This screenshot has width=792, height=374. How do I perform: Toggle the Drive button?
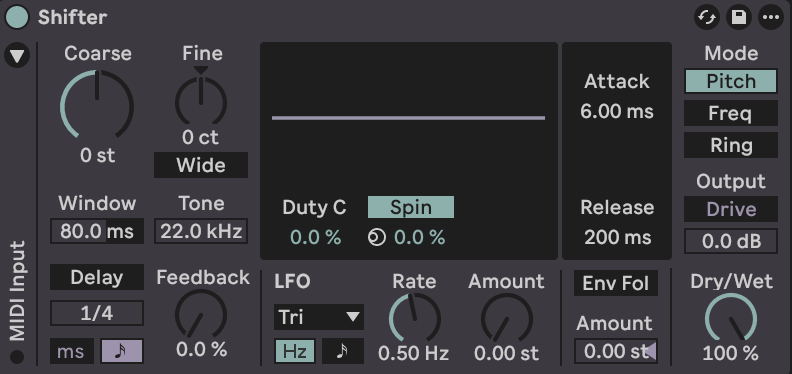pos(731,209)
